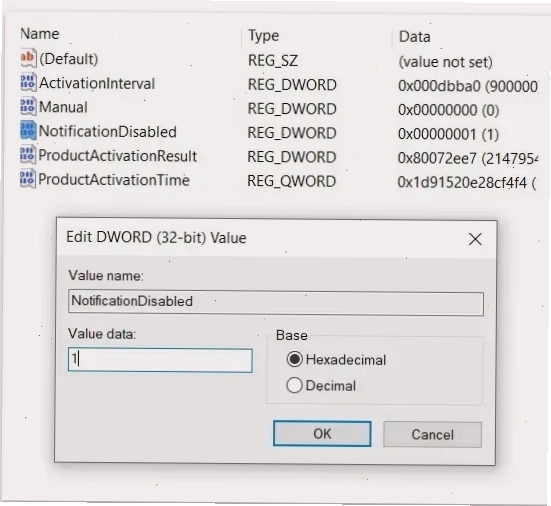Click the REG_QWORD type cell
The height and width of the screenshot is (506, 551).
tap(292, 181)
